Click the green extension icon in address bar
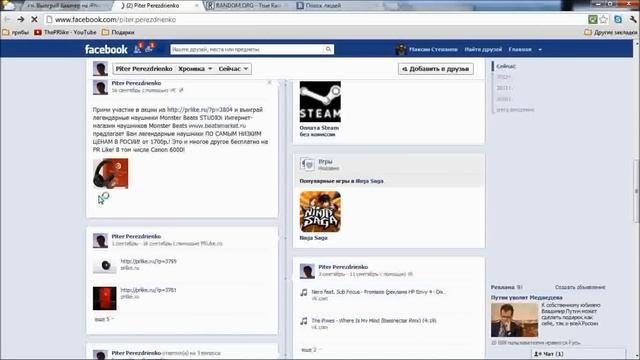Screen dimensions: 640x360 pos(593,19)
